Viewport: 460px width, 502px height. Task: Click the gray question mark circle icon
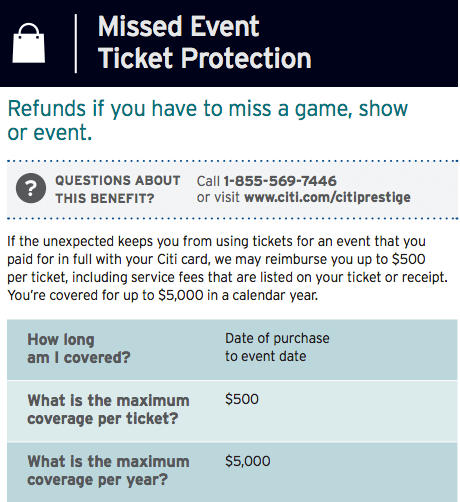31,188
